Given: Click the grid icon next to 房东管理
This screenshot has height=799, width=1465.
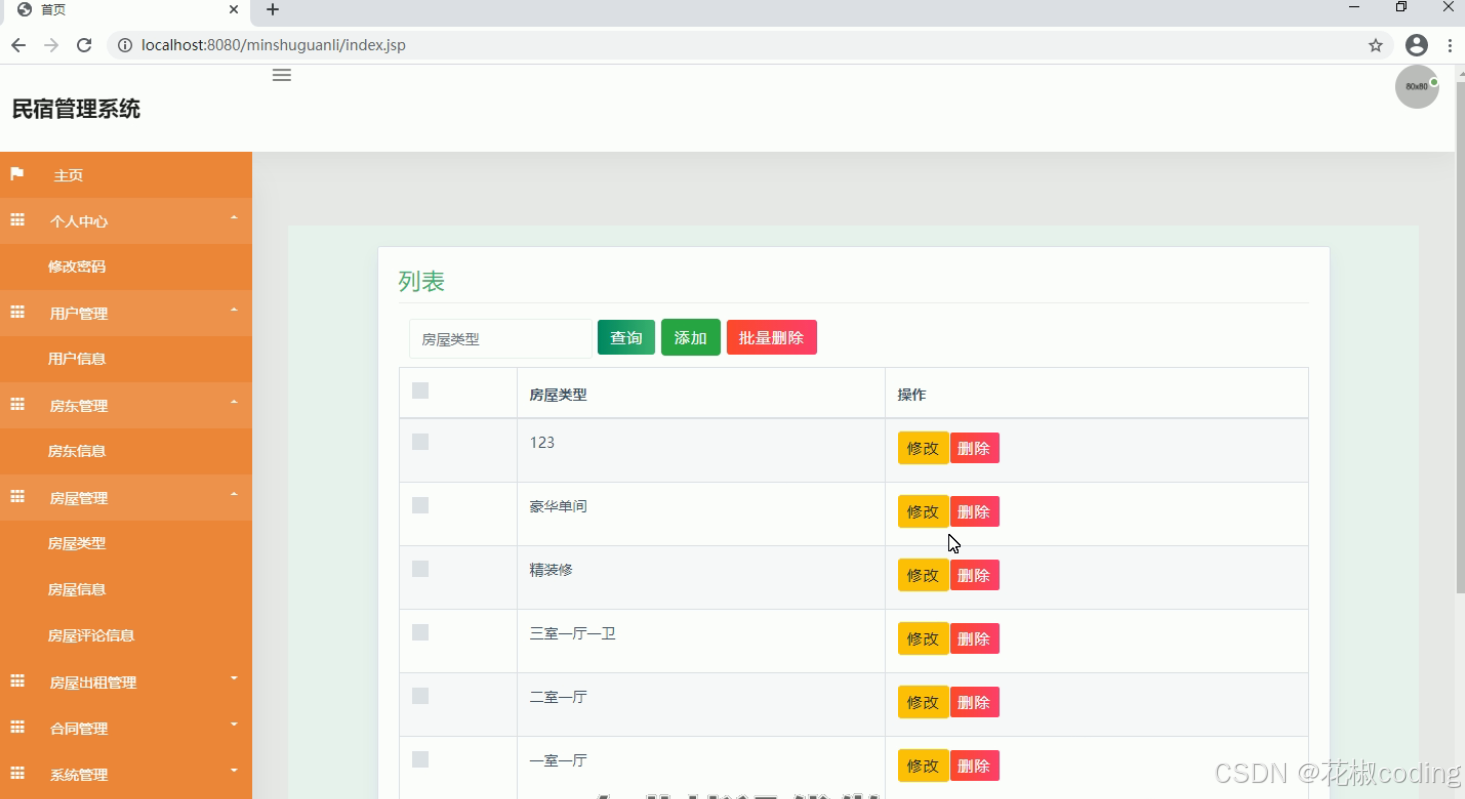Looking at the screenshot, I should point(17,404).
